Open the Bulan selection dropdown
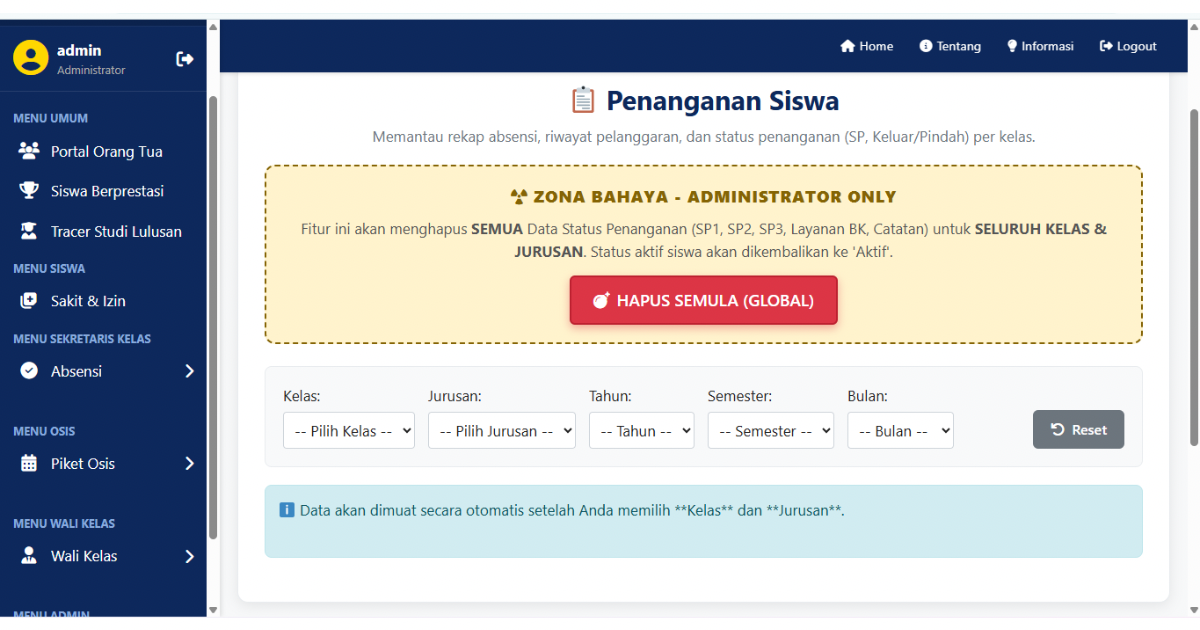Image resolution: width=1200 pixels, height=630 pixels. click(x=900, y=430)
